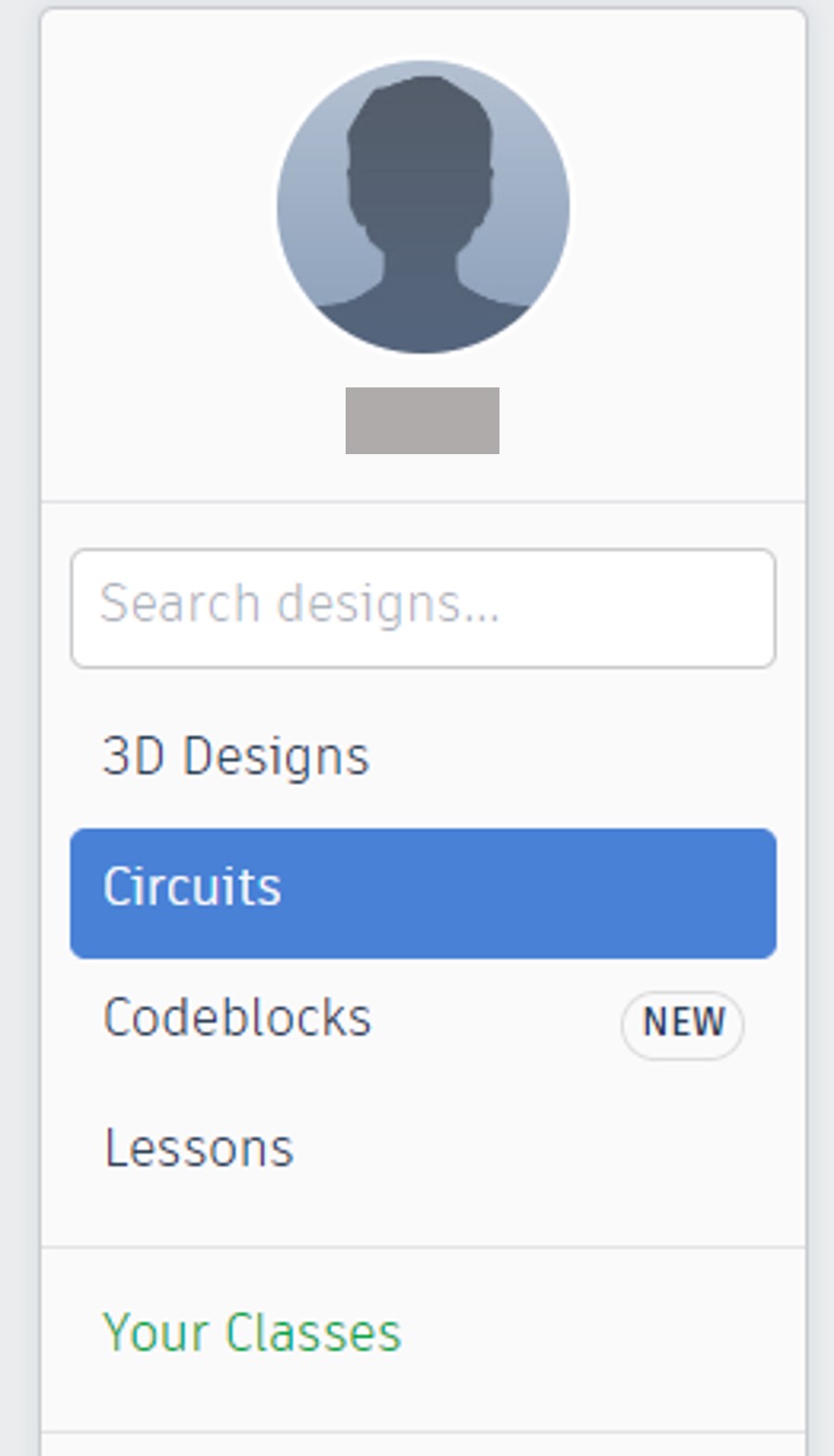This screenshot has width=834, height=1456.
Task: Click the green Your Classes text
Action: (x=252, y=1333)
